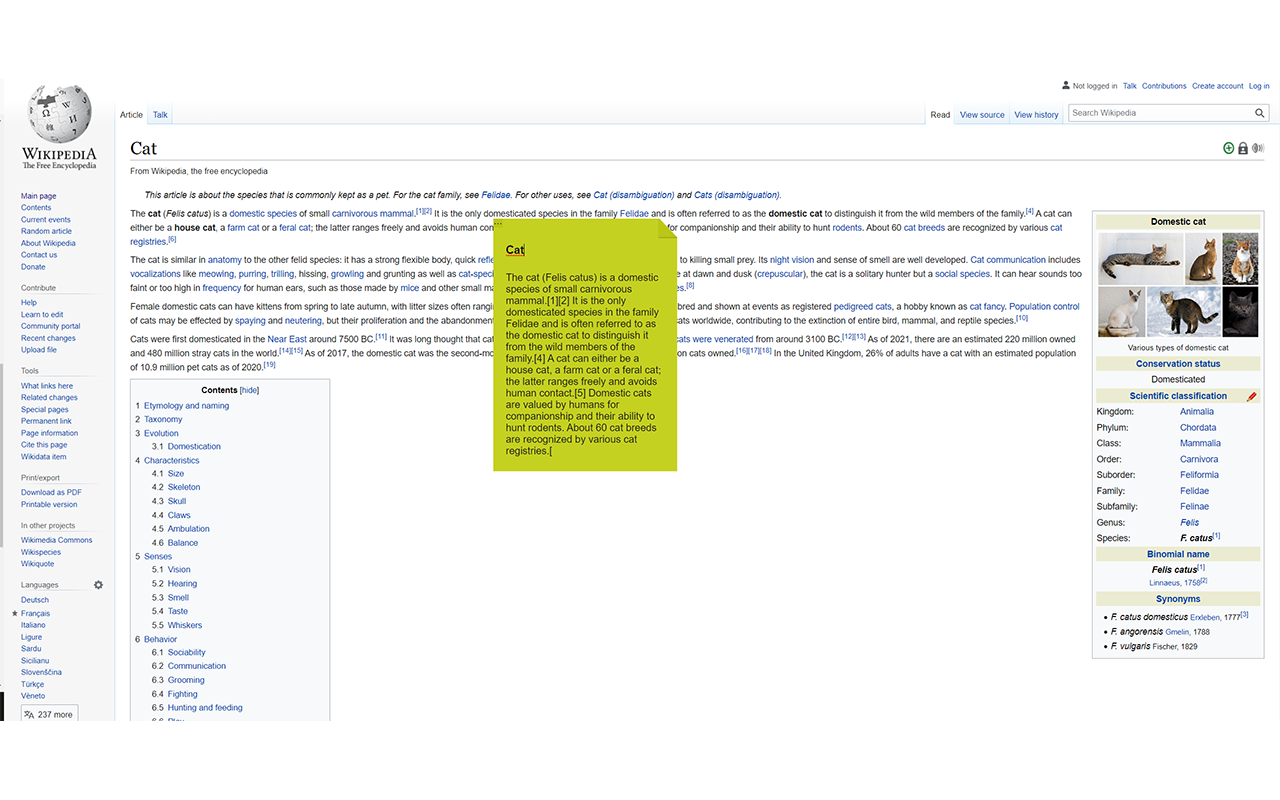Image resolution: width=1280 pixels, height=800 pixels.
Task: Open Recent changes in the sidebar
Action: [48, 338]
